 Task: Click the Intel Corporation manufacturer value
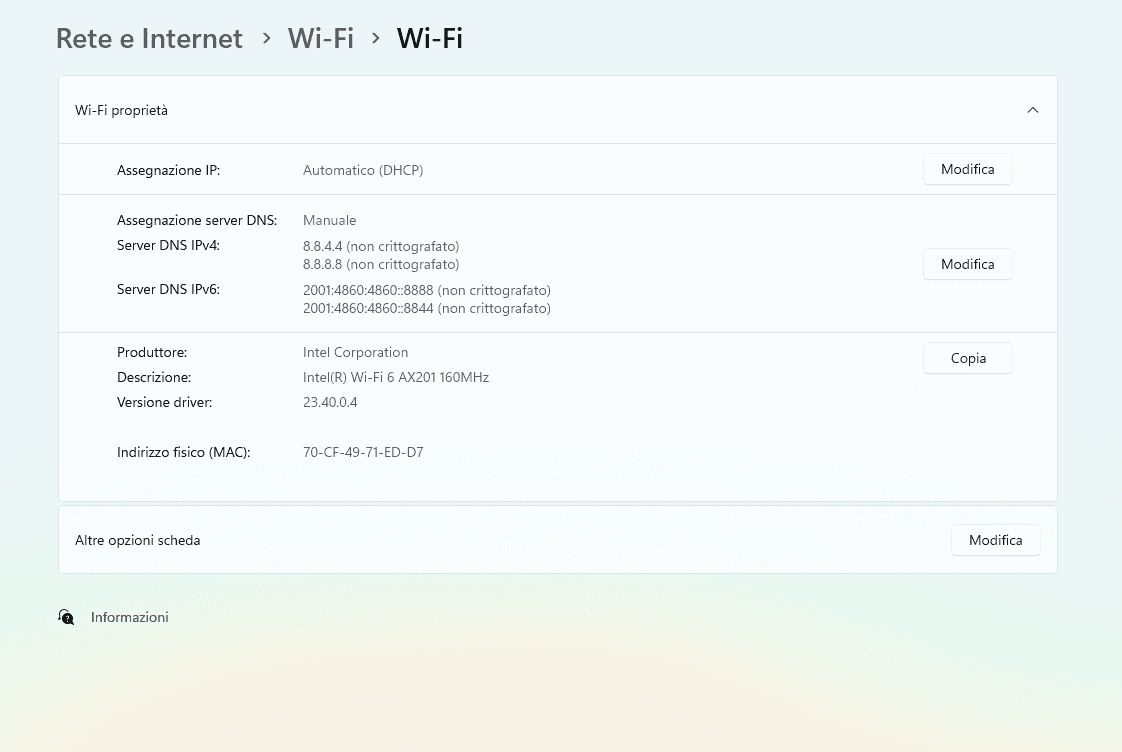(356, 352)
